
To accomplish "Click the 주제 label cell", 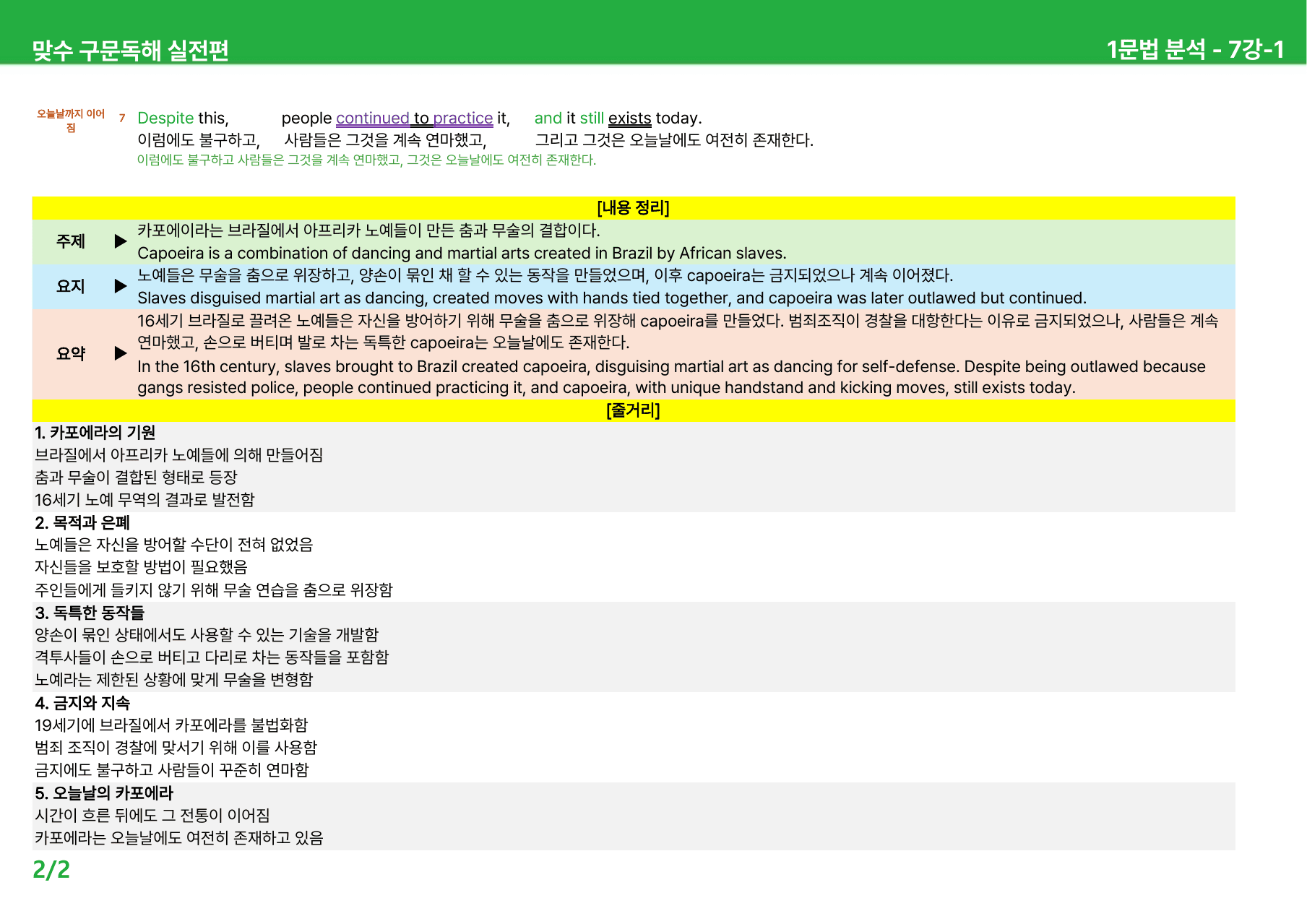I will [71, 241].
